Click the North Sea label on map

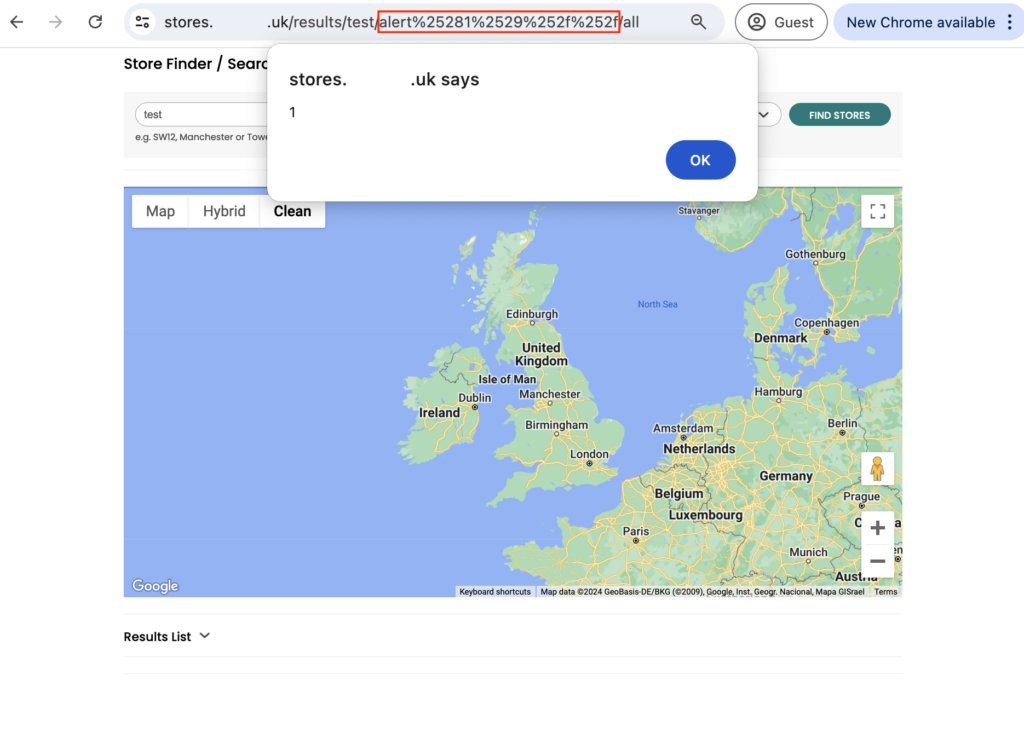click(x=657, y=304)
